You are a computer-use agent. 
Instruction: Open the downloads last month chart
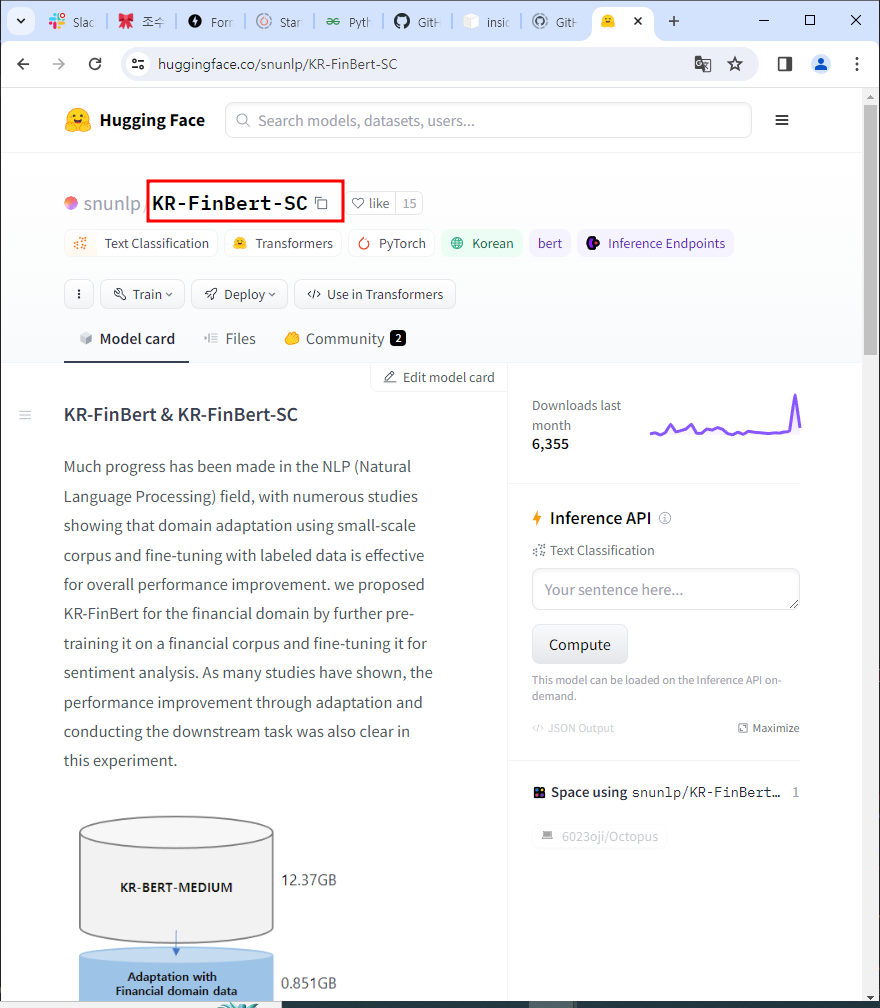tap(725, 417)
